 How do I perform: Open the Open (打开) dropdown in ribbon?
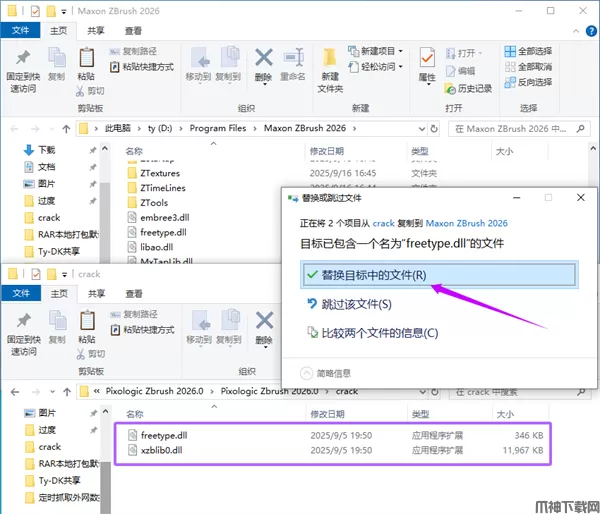click(464, 53)
